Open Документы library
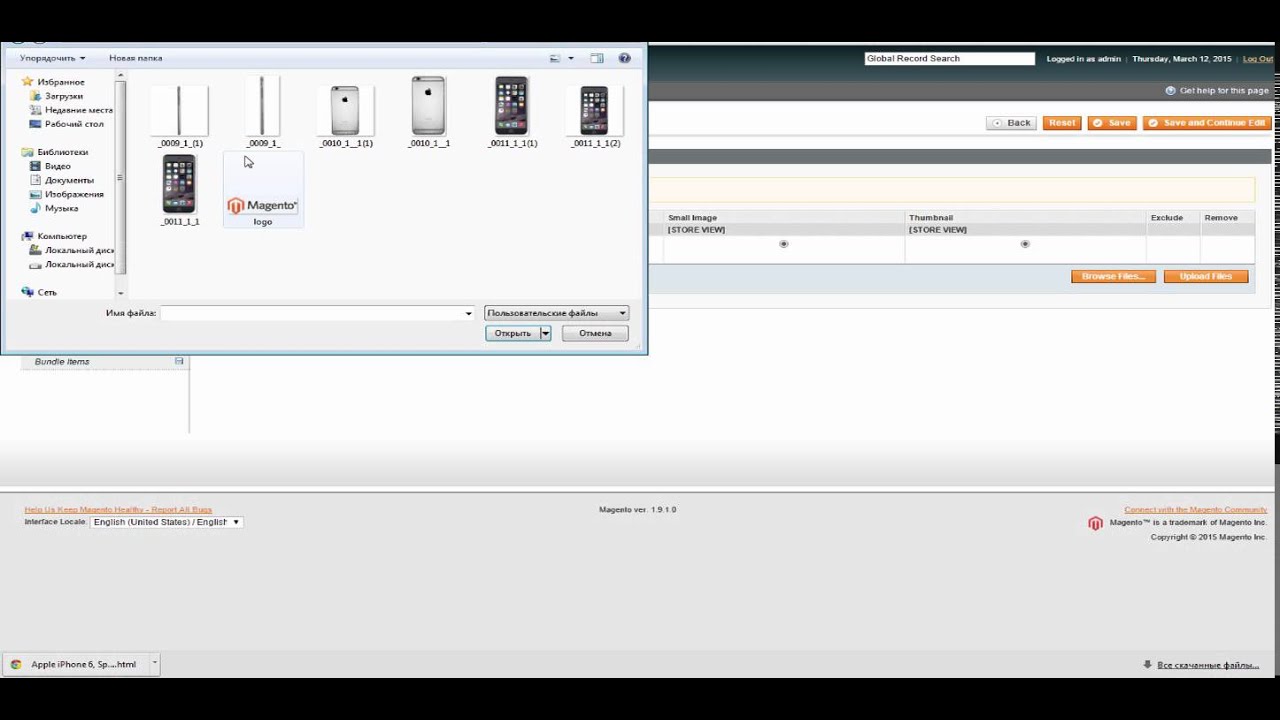1280x720 pixels. [69, 180]
